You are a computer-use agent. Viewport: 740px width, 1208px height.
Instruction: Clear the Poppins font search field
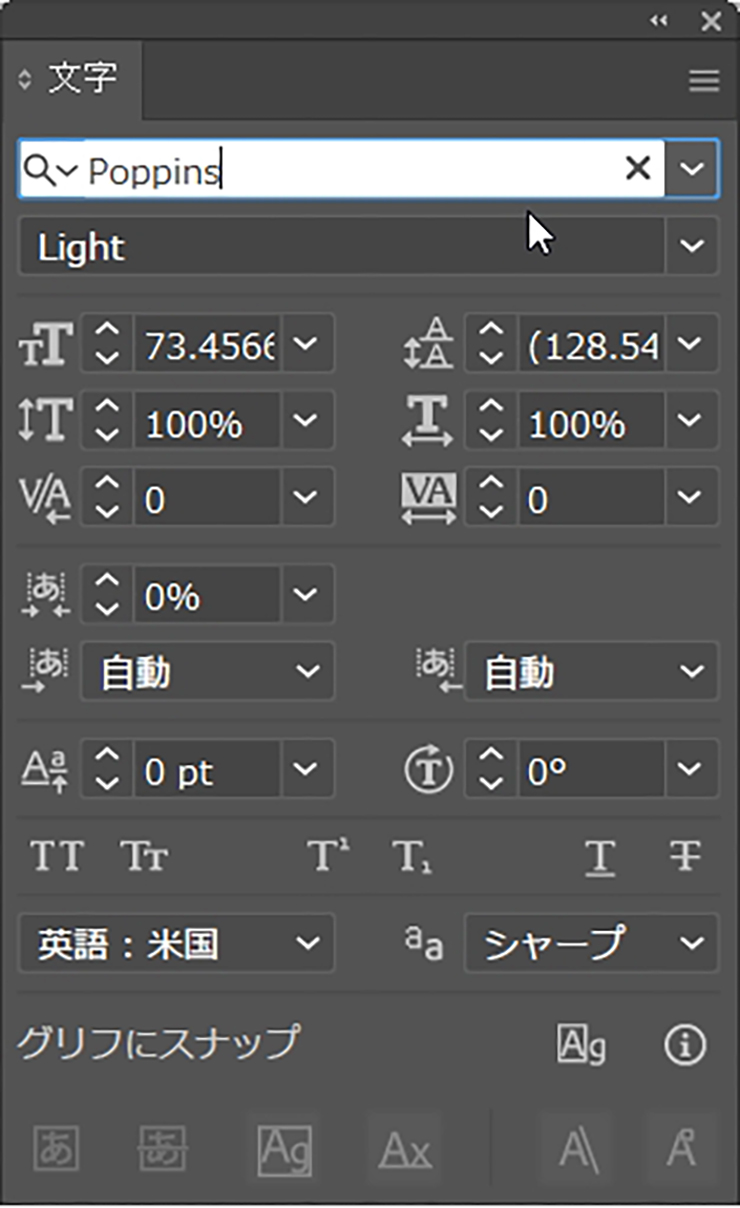[x=637, y=169]
